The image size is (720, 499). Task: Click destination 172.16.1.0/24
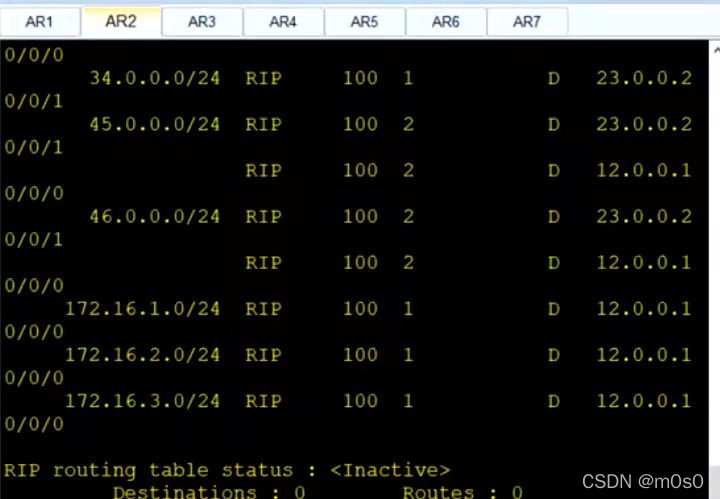(x=143, y=309)
